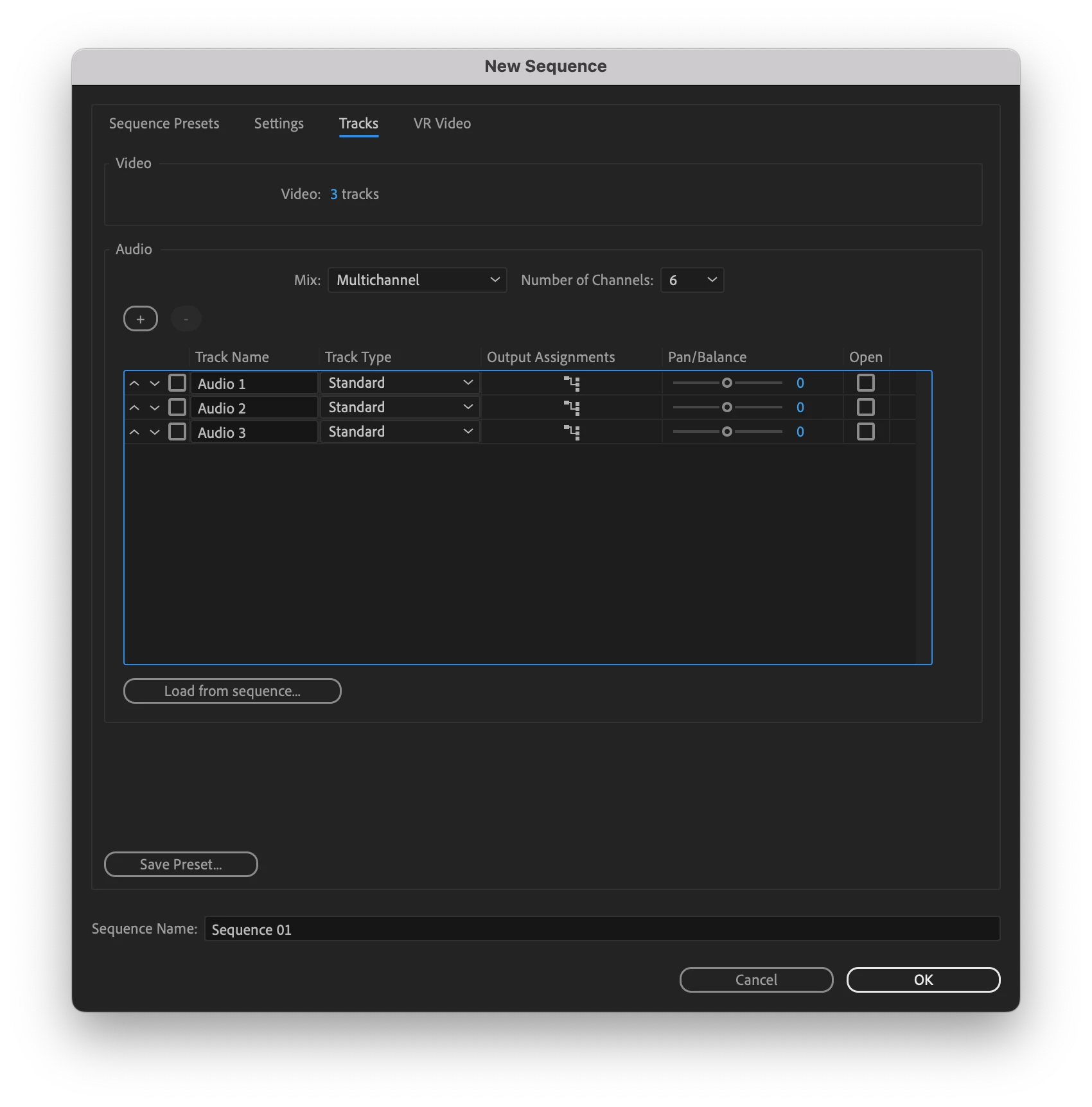
Task: Click Load from sequence button
Action: [232, 691]
